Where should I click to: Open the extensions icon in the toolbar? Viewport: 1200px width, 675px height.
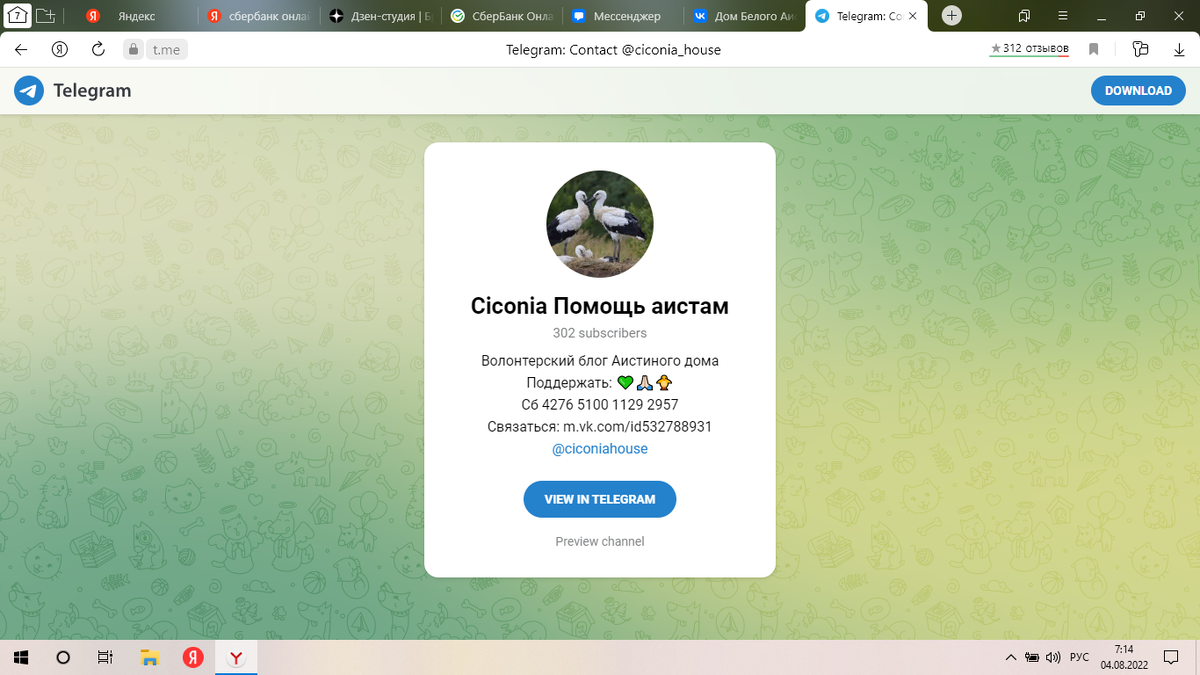[x=1140, y=49]
